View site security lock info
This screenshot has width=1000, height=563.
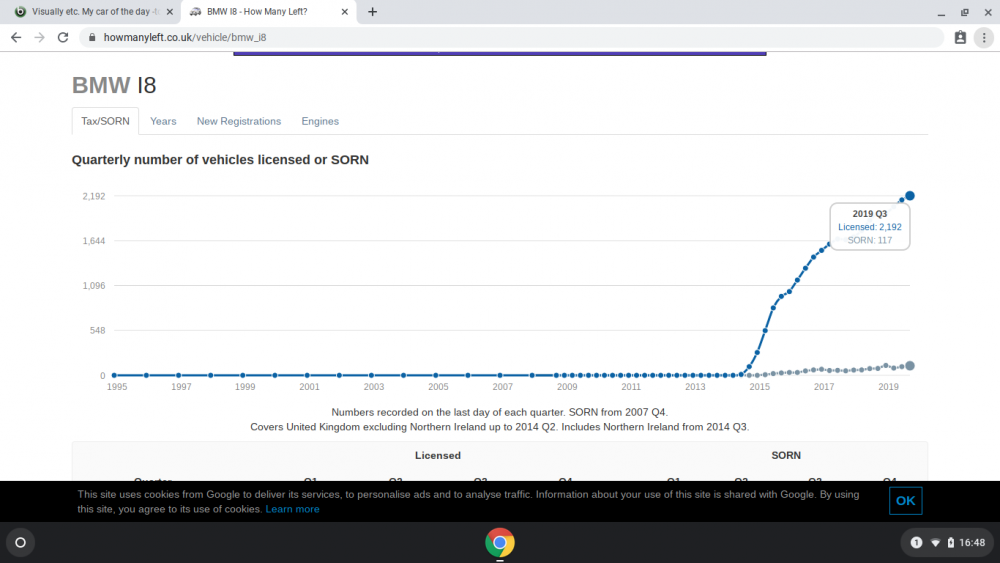[92, 38]
